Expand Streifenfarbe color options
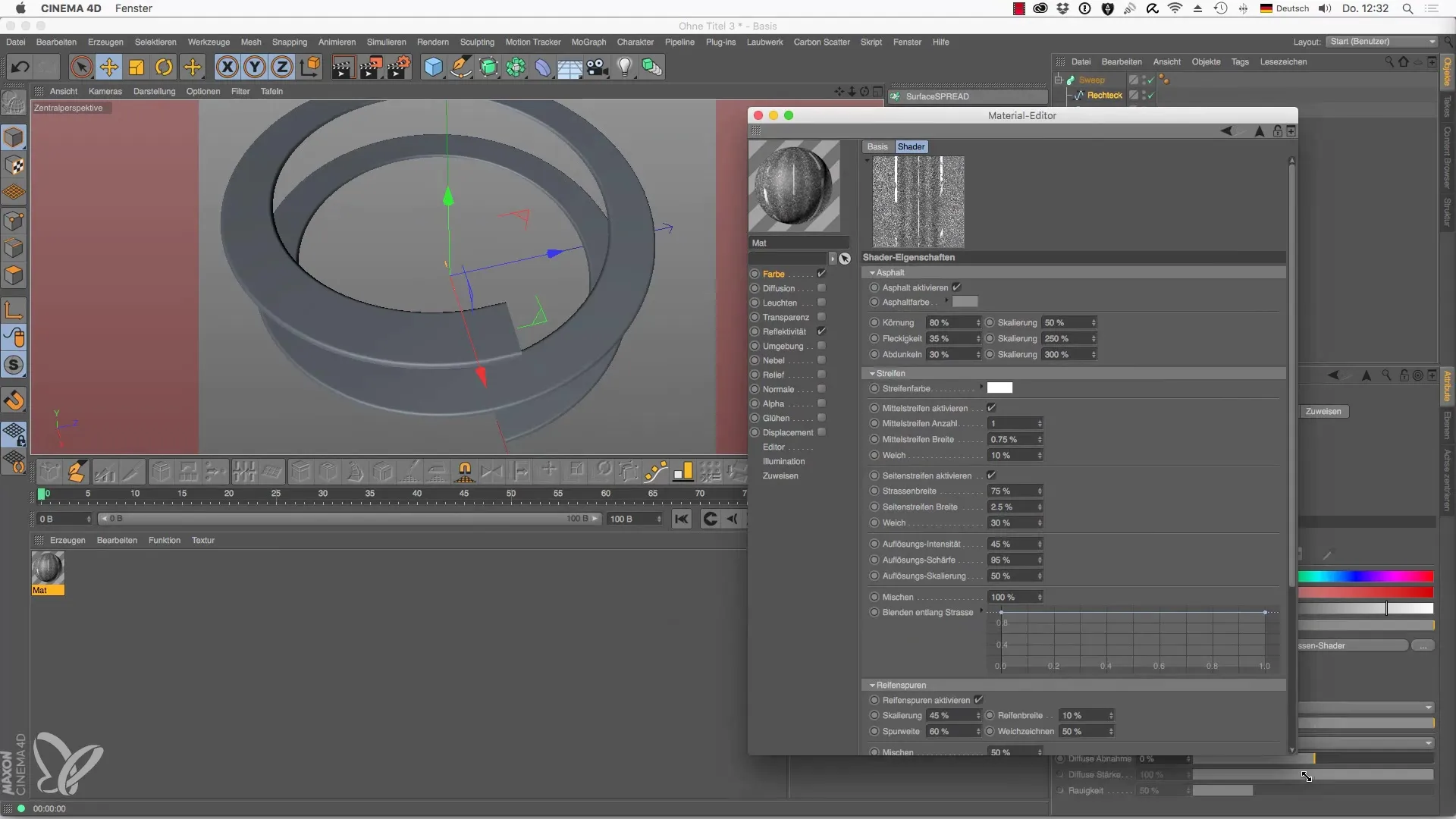 981,388
